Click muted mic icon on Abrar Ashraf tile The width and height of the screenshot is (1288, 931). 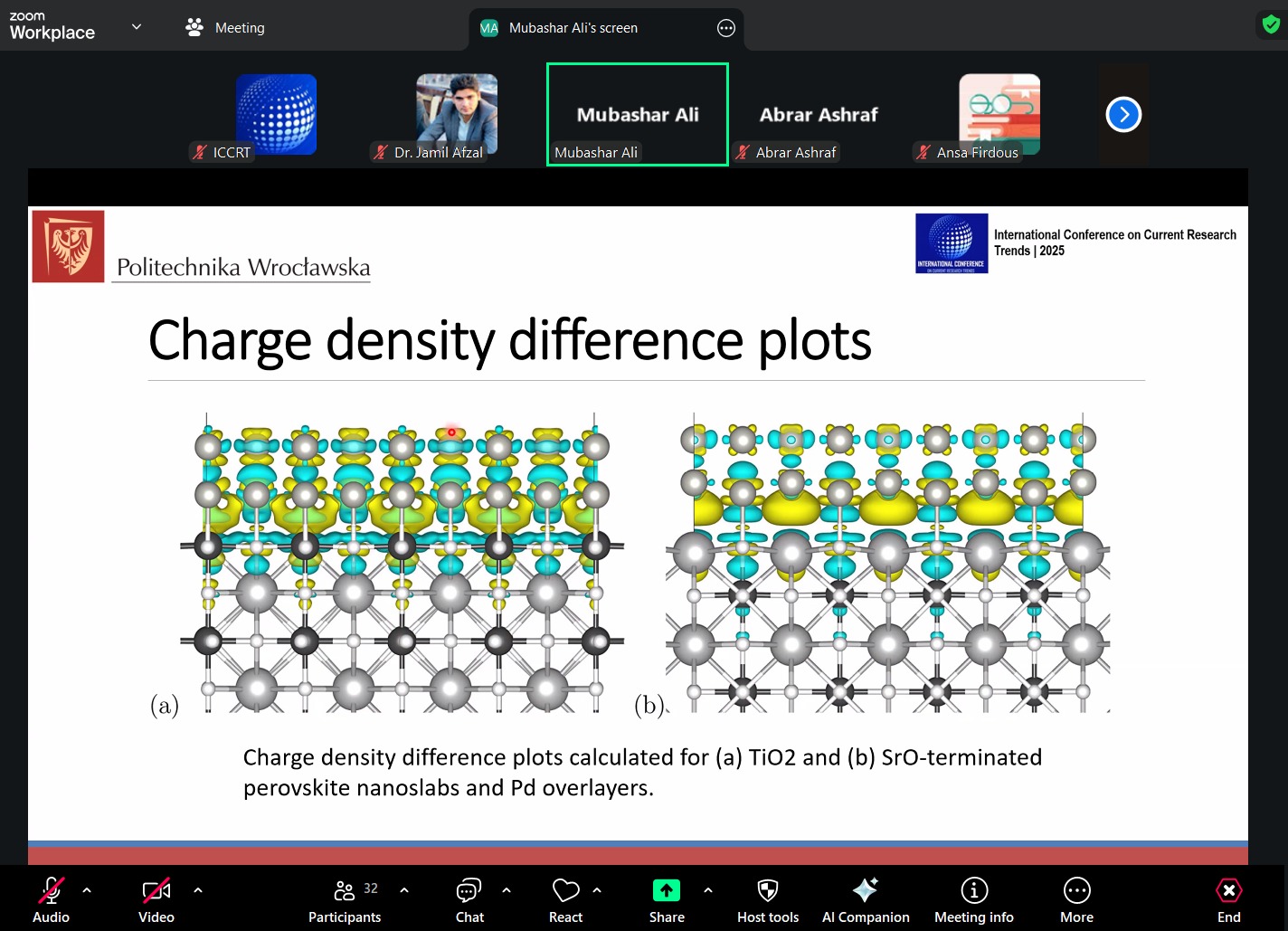click(x=743, y=152)
